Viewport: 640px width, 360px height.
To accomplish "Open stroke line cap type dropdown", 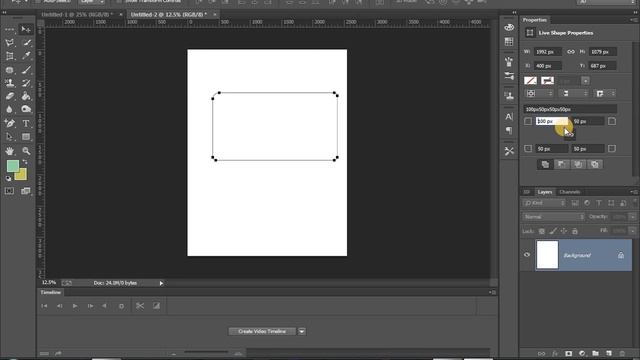I will [573, 93].
